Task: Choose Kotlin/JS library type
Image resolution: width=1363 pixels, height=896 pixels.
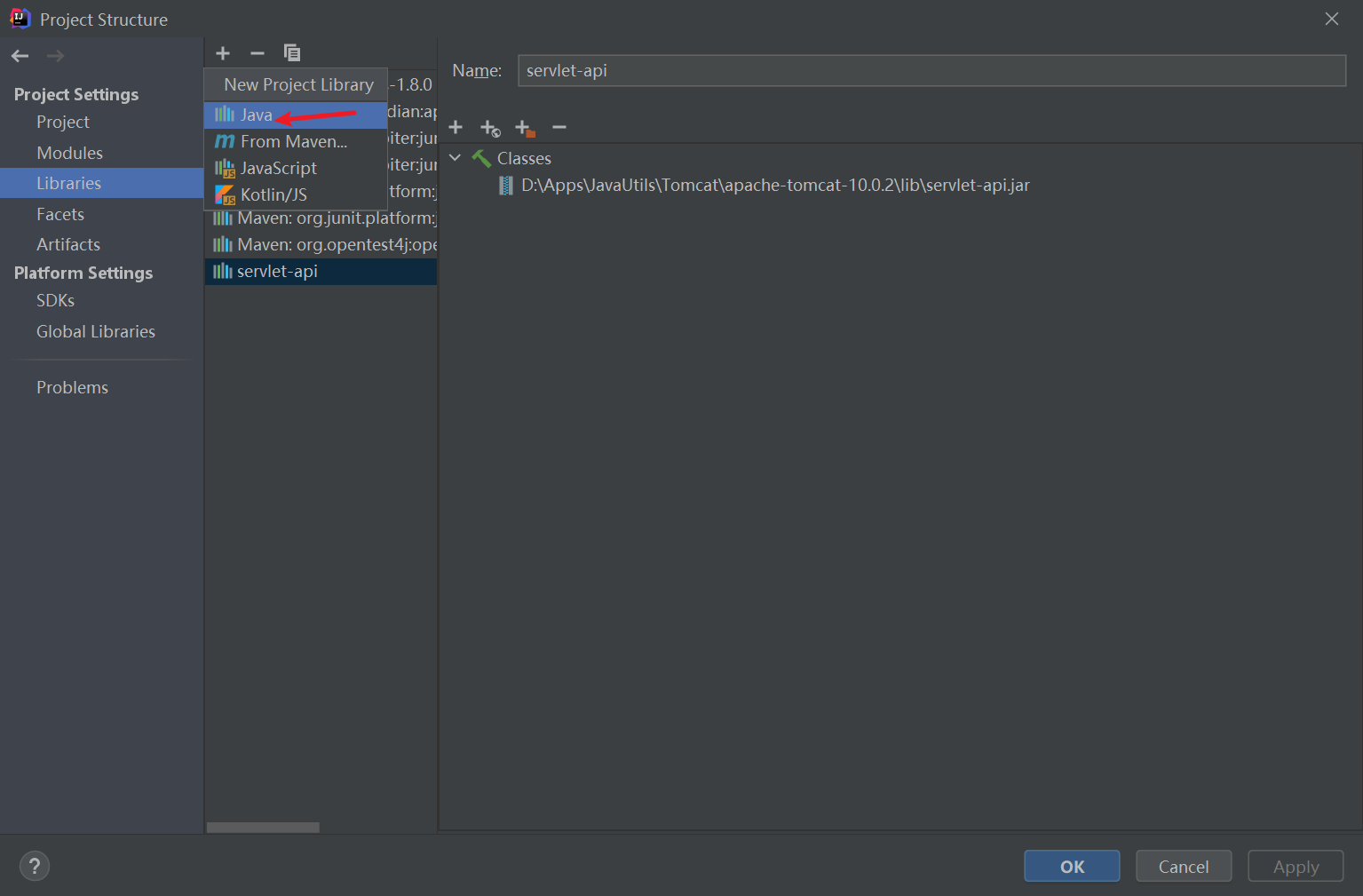Action: 296,194
